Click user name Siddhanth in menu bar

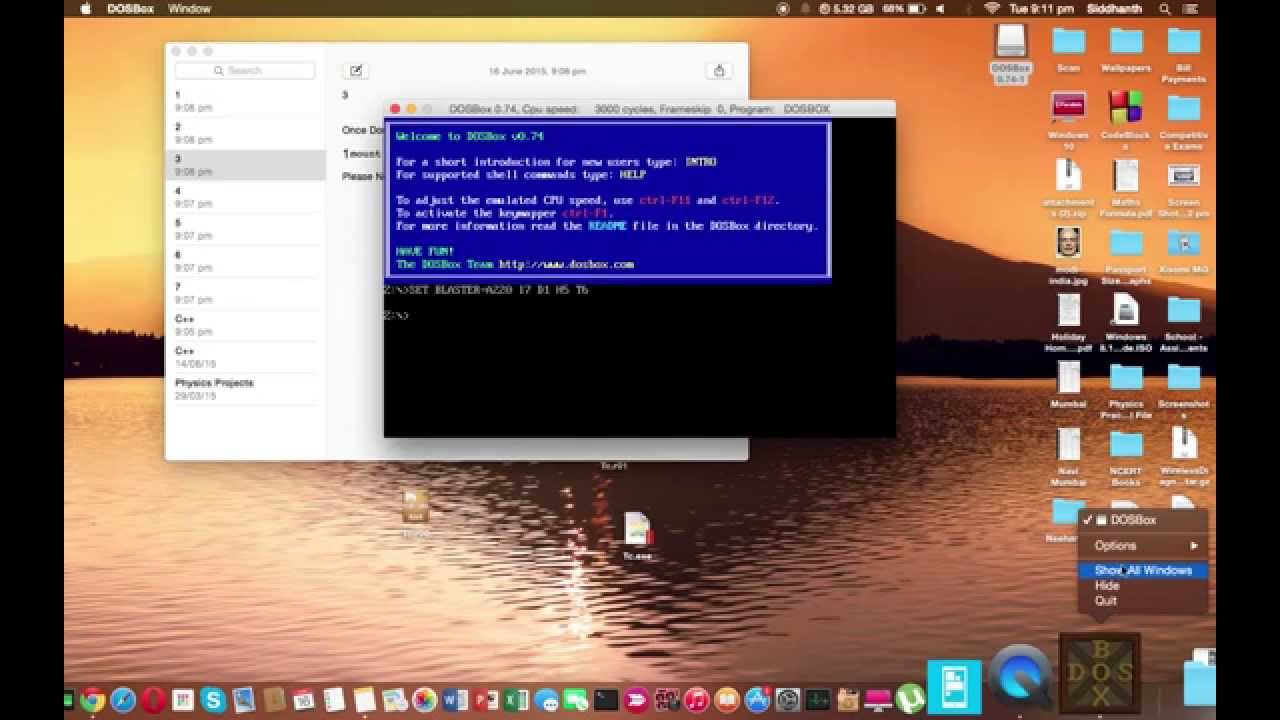[x=1114, y=8]
